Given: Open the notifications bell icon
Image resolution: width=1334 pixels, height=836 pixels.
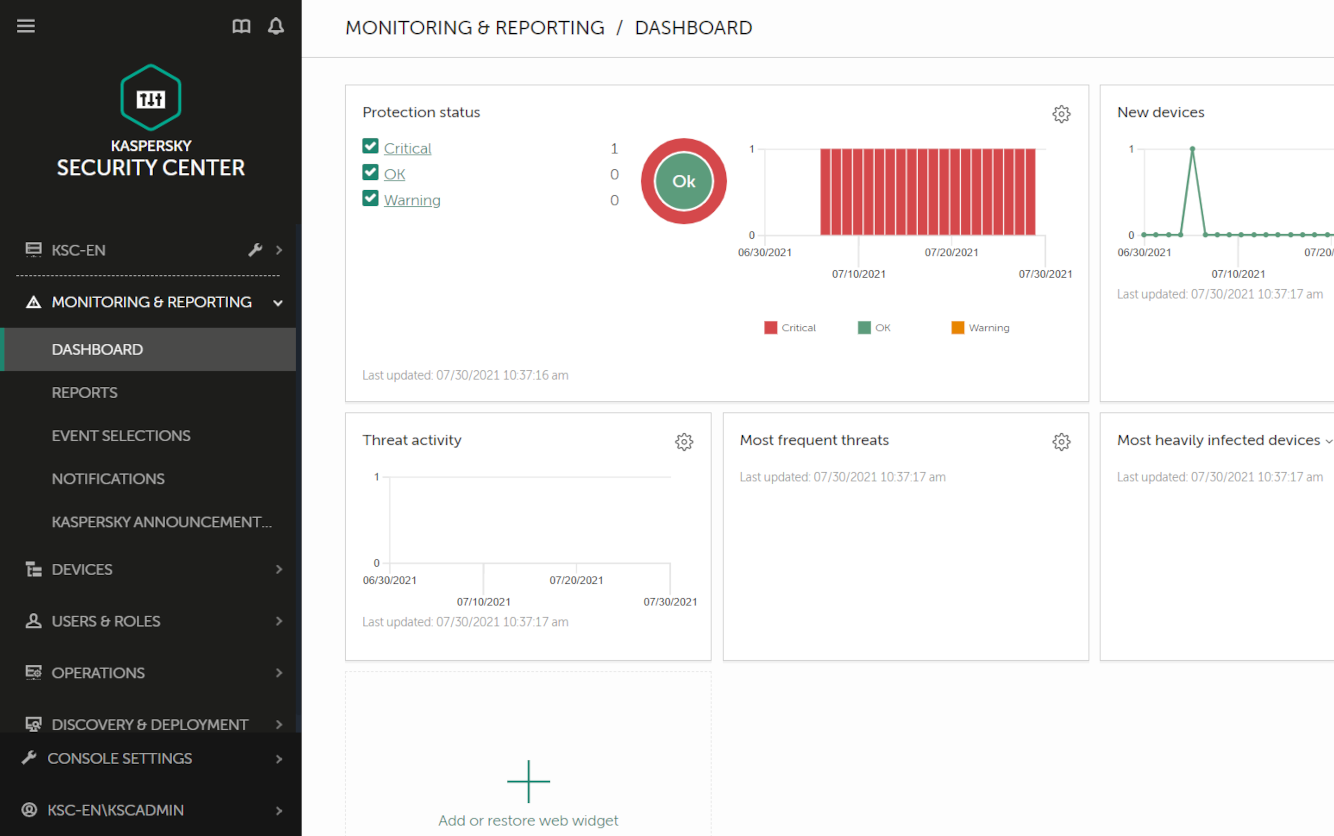Looking at the screenshot, I should (x=276, y=26).
